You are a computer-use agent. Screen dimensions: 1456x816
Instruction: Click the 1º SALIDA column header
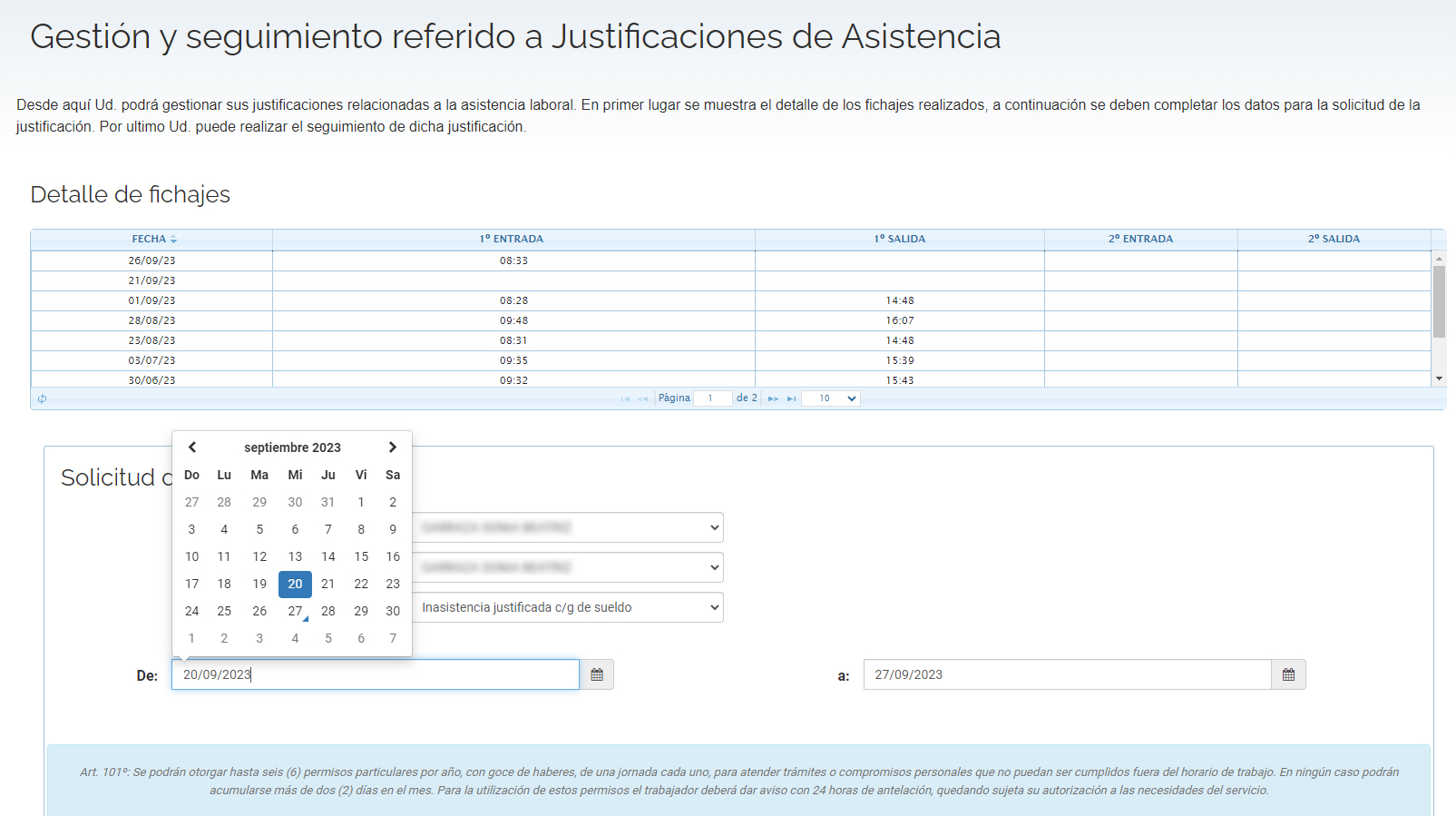(899, 239)
